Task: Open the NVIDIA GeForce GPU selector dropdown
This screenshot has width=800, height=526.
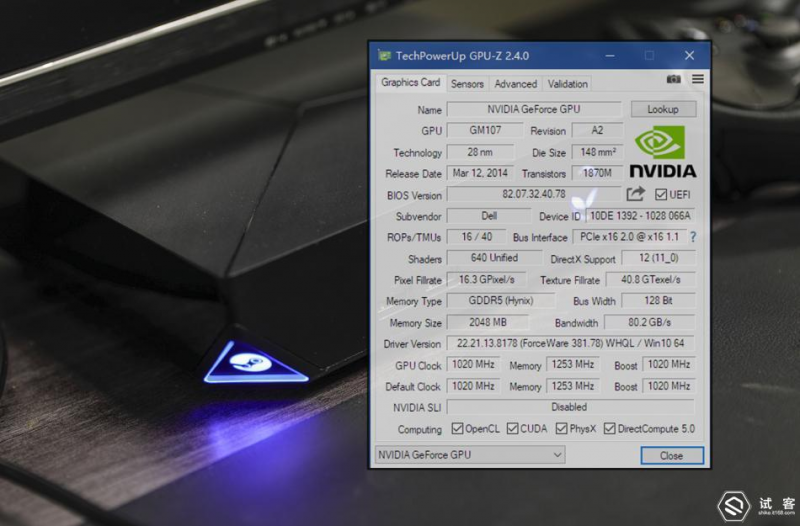Action: tap(470, 455)
